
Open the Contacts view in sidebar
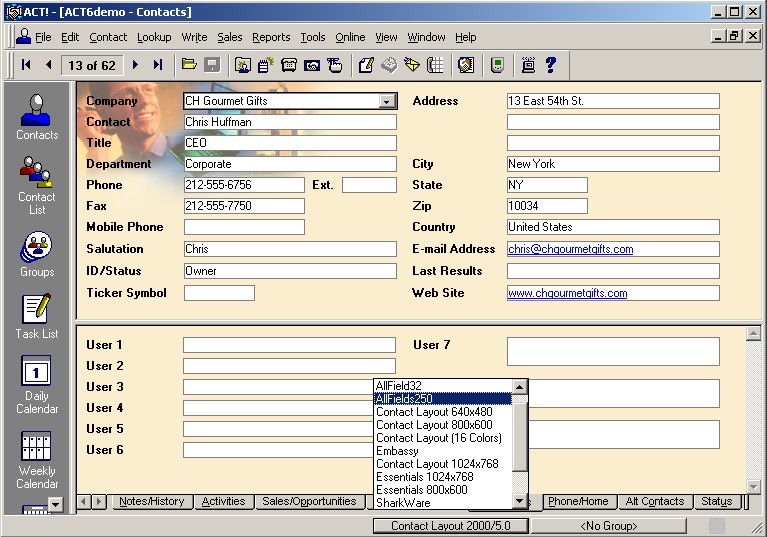click(37, 117)
